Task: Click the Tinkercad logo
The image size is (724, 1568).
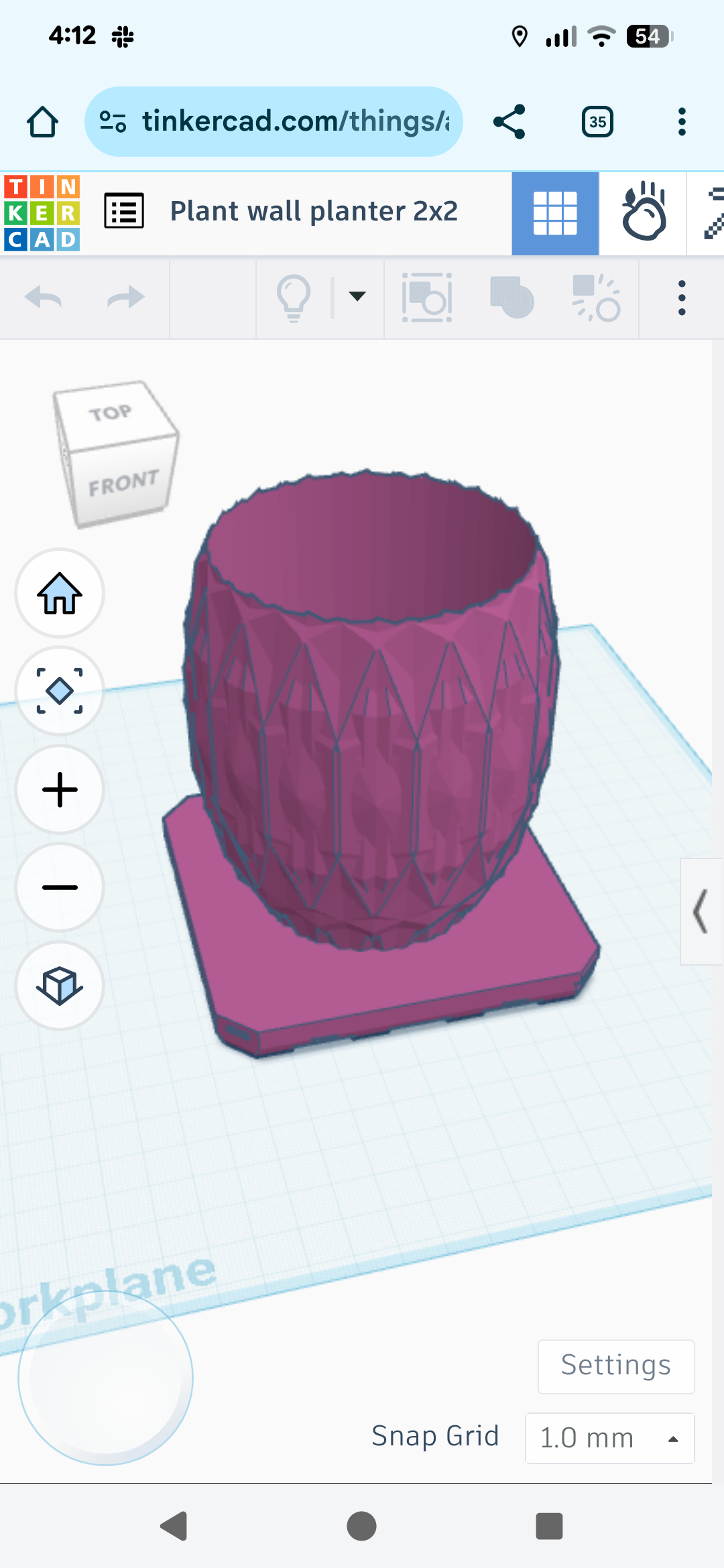Action: point(42,213)
